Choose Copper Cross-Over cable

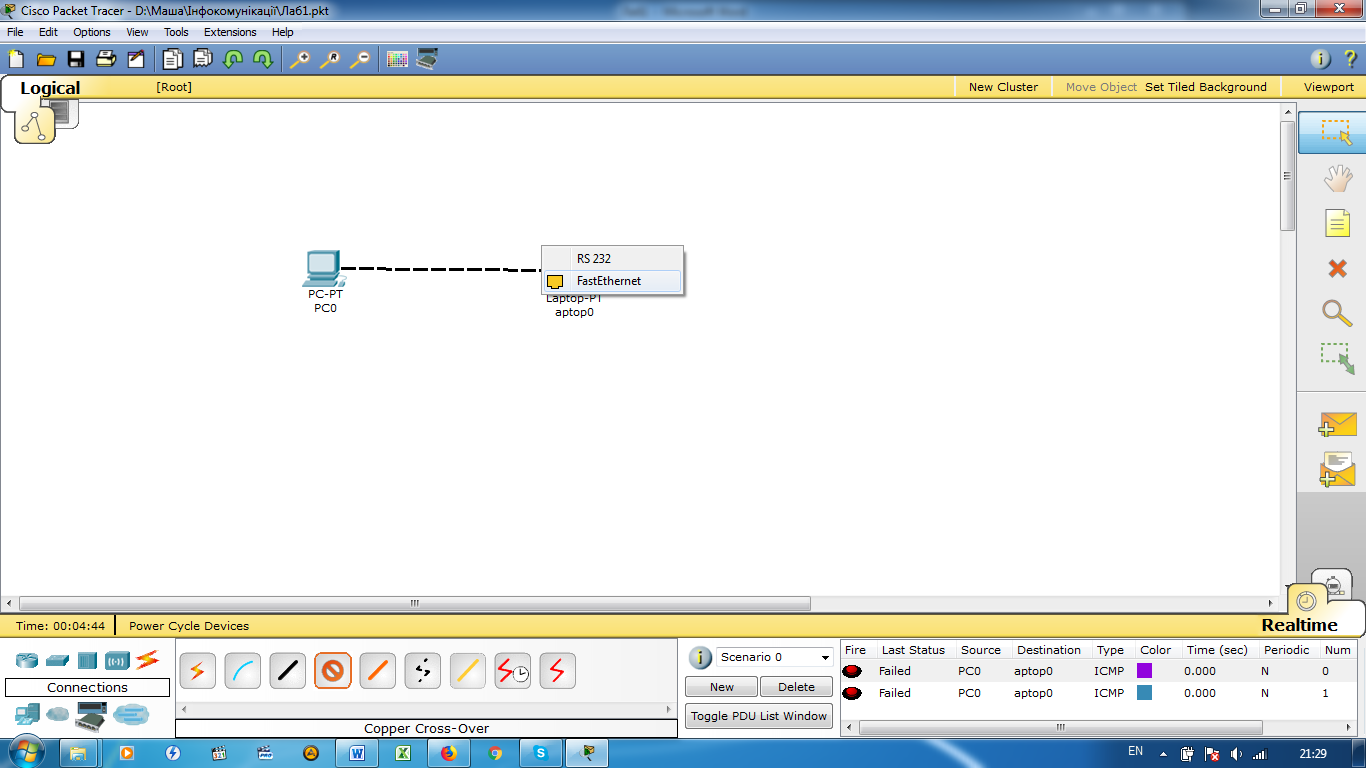coord(333,671)
